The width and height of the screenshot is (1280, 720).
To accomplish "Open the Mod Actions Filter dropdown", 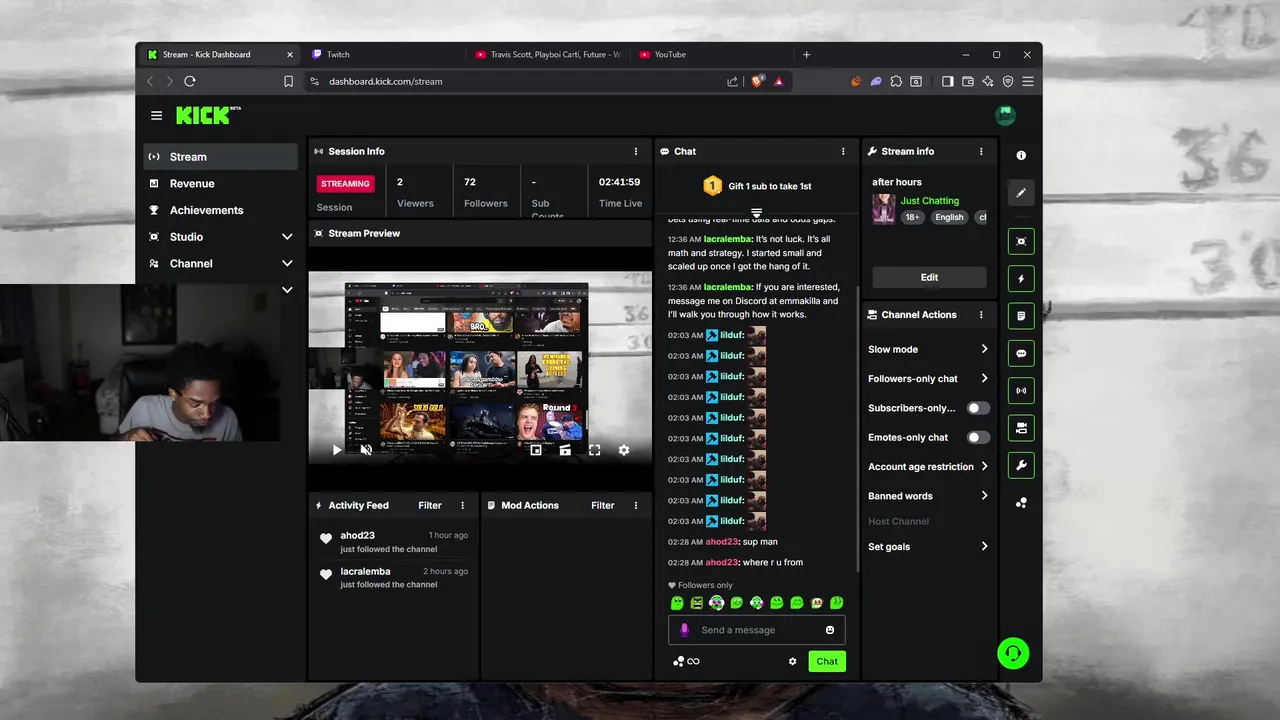I will click(x=602, y=505).
